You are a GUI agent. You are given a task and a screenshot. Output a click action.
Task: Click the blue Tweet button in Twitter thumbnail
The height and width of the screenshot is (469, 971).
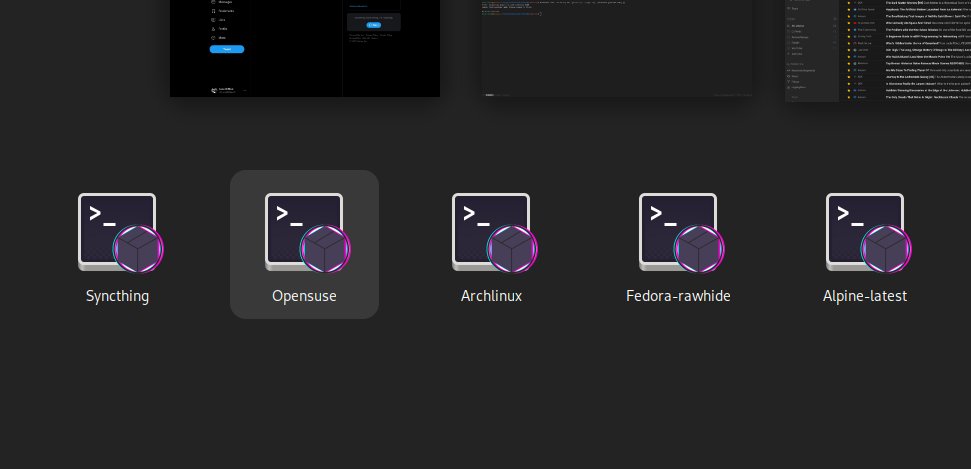point(227,49)
